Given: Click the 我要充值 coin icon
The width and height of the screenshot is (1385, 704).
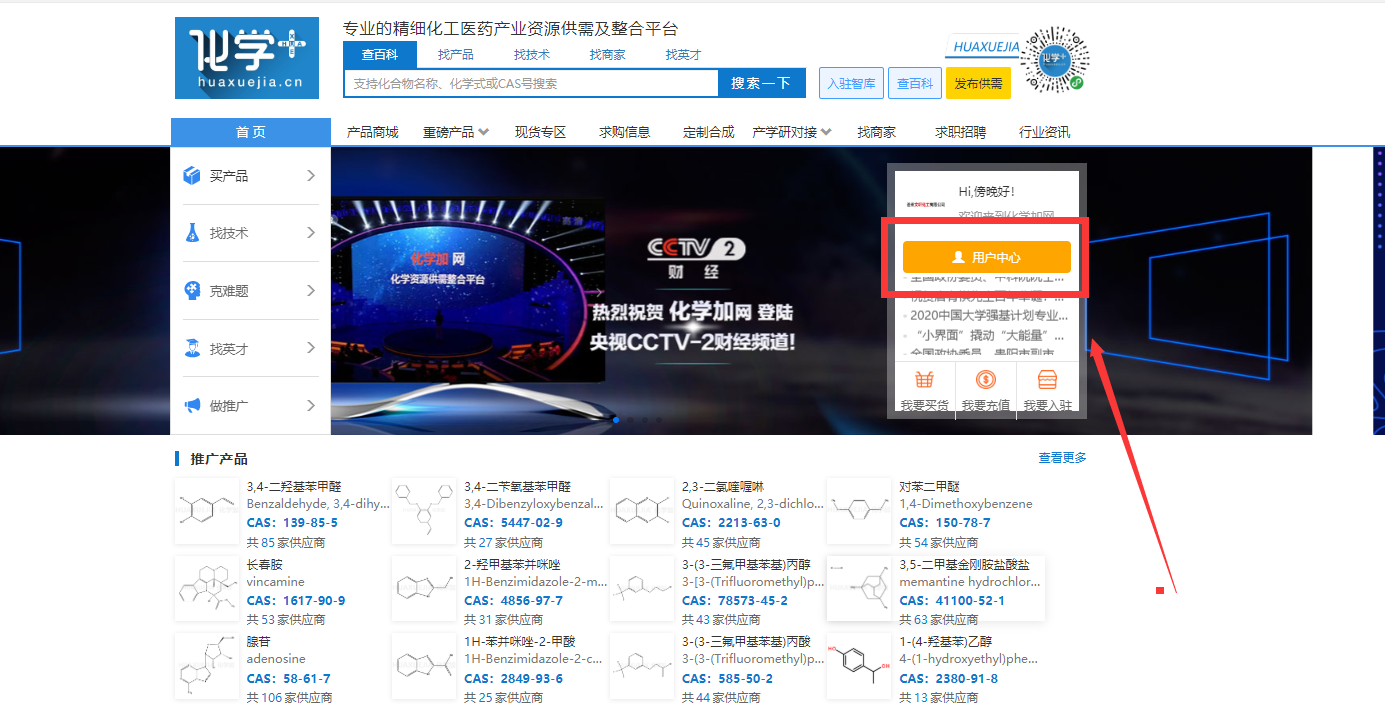Looking at the screenshot, I should pyautogui.click(x=986, y=381).
